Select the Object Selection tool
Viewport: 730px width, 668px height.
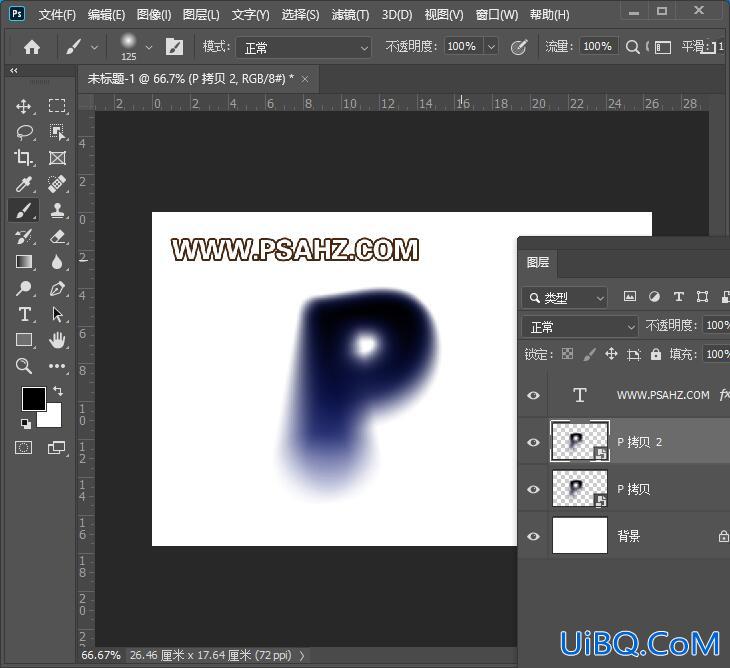click(57, 132)
